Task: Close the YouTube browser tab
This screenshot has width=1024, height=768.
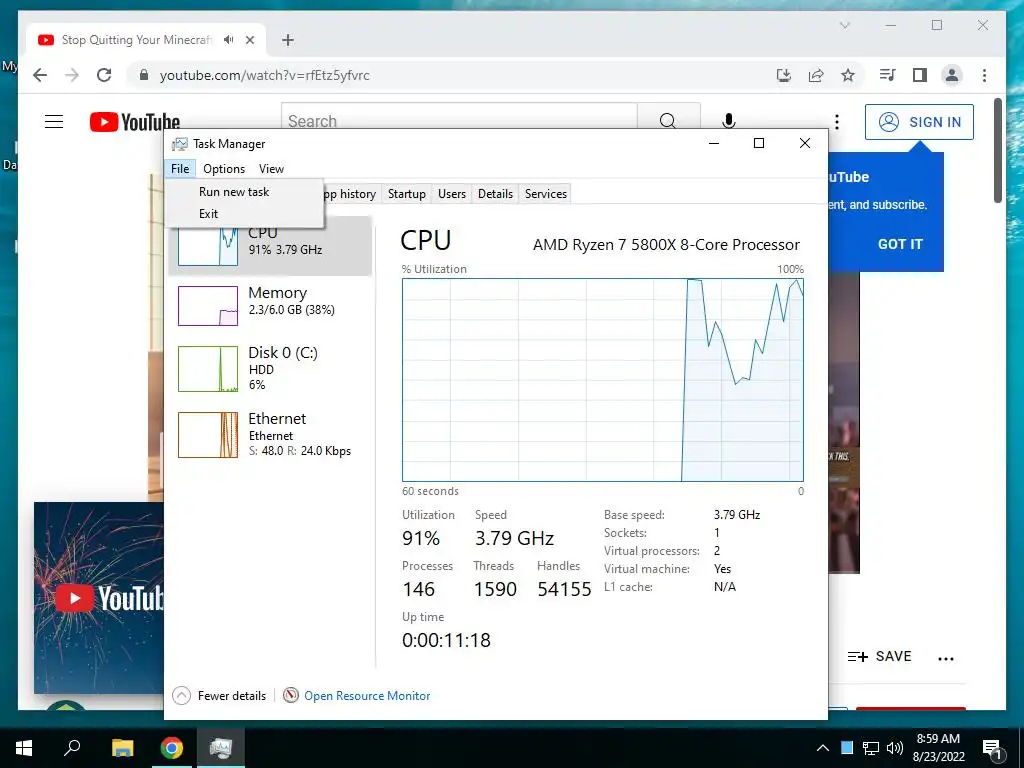Action: pyautogui.click(x=249, y=40)
